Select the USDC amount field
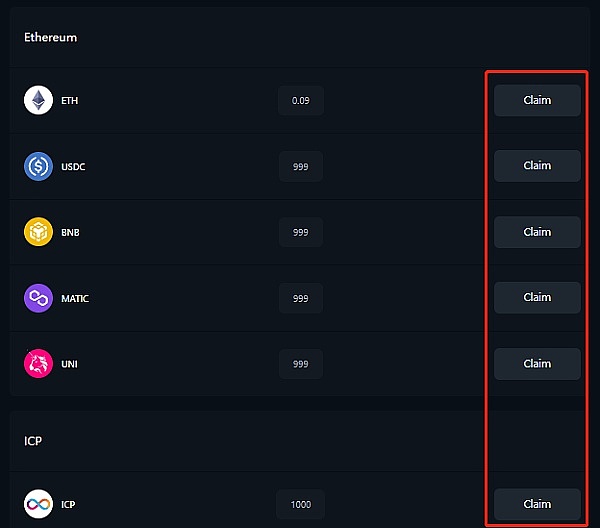The height and width of the screenshot is (528, 600). point(300,166)
